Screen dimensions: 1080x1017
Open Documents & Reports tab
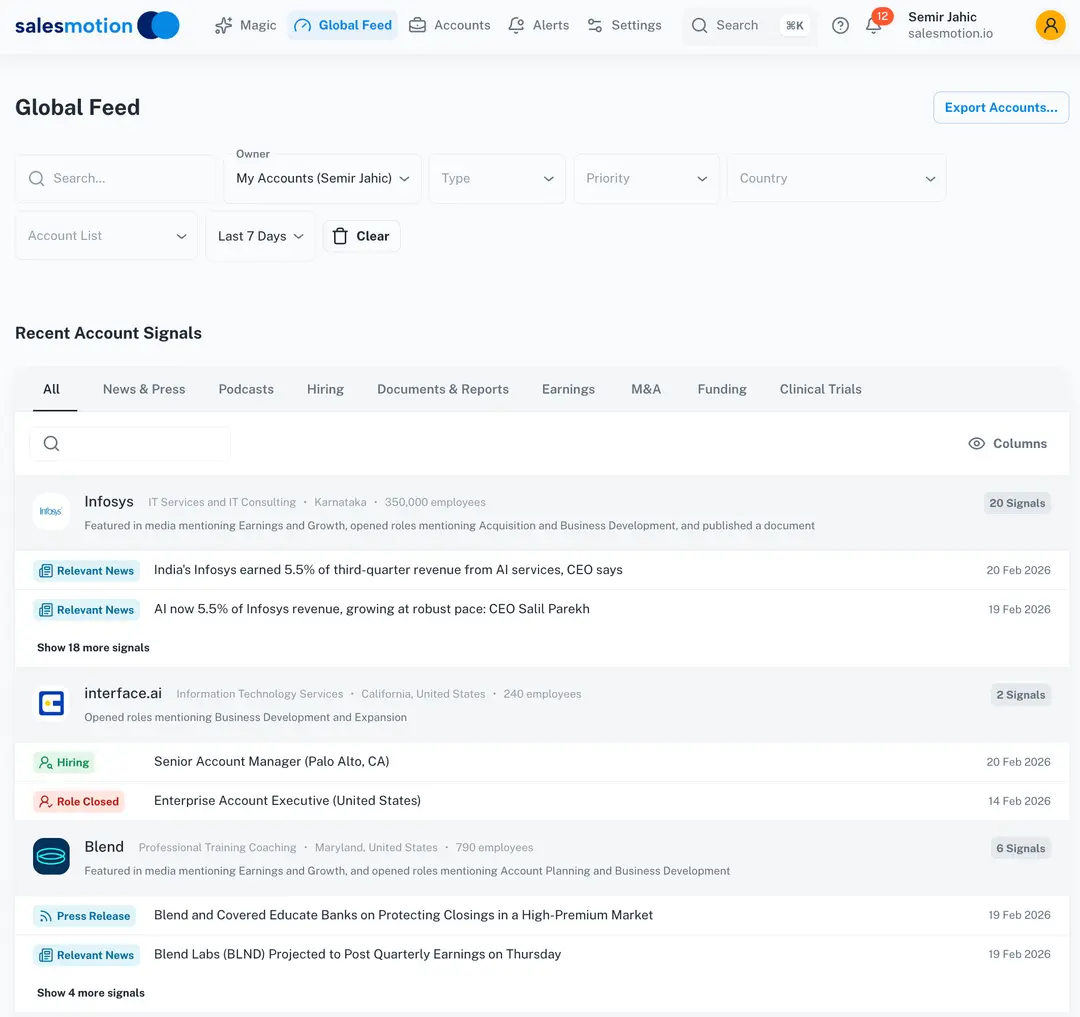(x=443, y=389)
